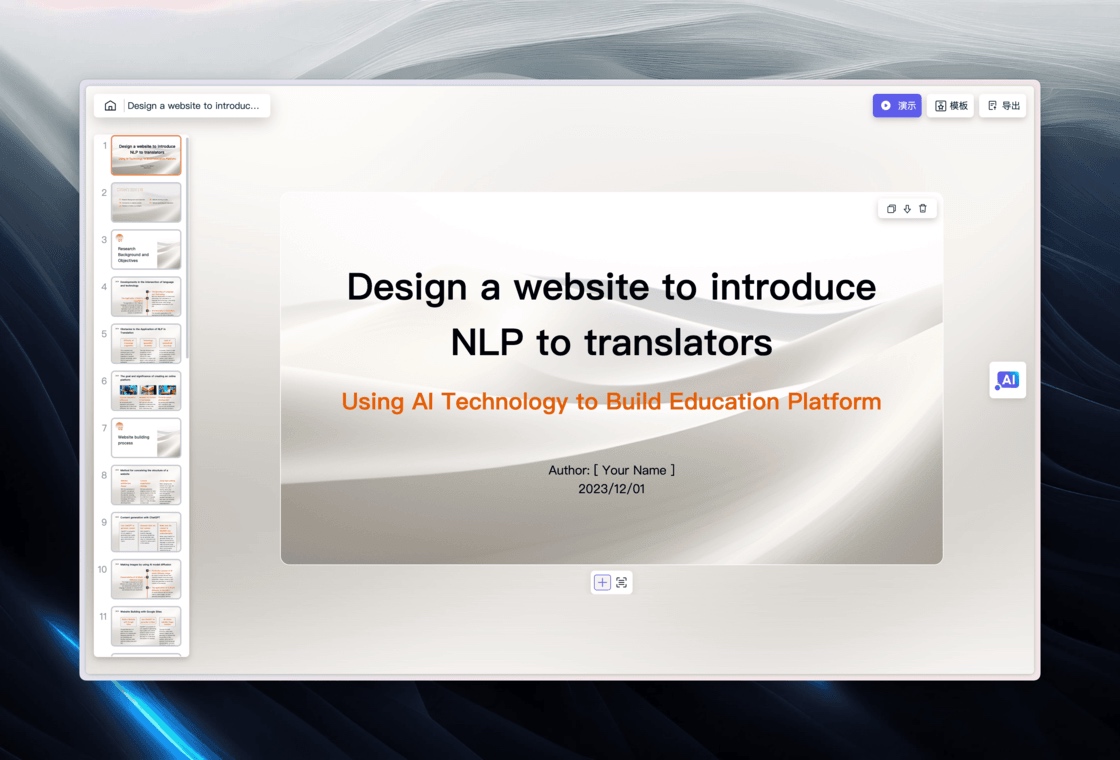1120x760 pixels.
Task: Click the text scan icon below slide
Action: (621, 583)
